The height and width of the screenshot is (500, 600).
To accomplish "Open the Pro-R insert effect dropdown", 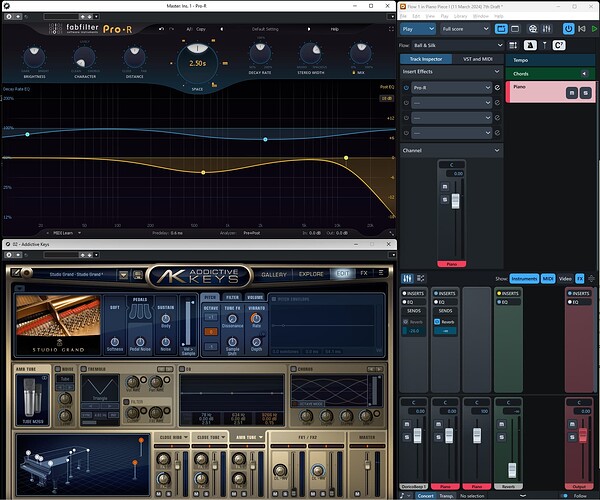I will [x=451, y=88].
